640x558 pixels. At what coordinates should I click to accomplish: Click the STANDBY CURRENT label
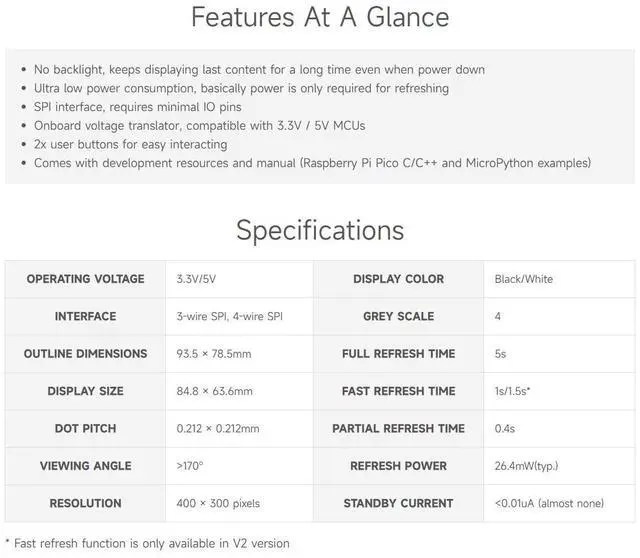point(398,503)
